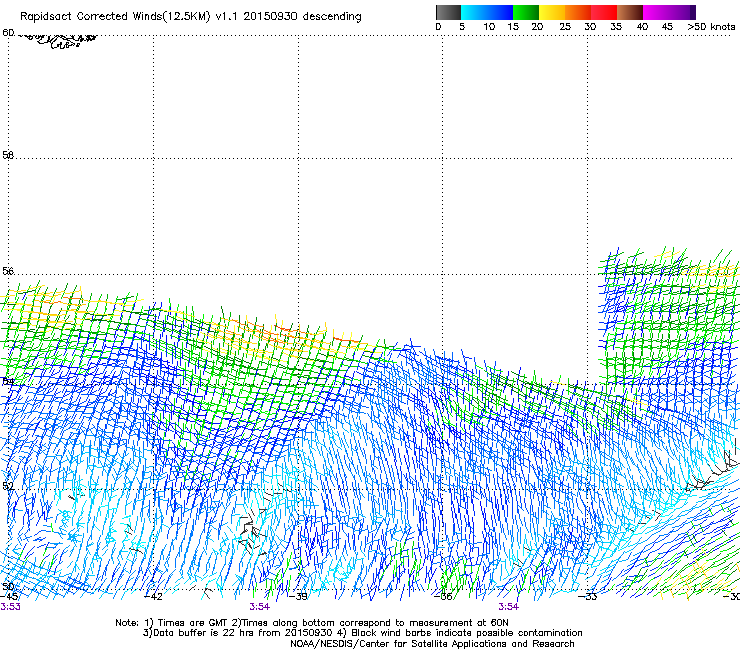Click the 'Times are GMT' note line
This screenshot has width=740, height=650.
pos(312,623)
